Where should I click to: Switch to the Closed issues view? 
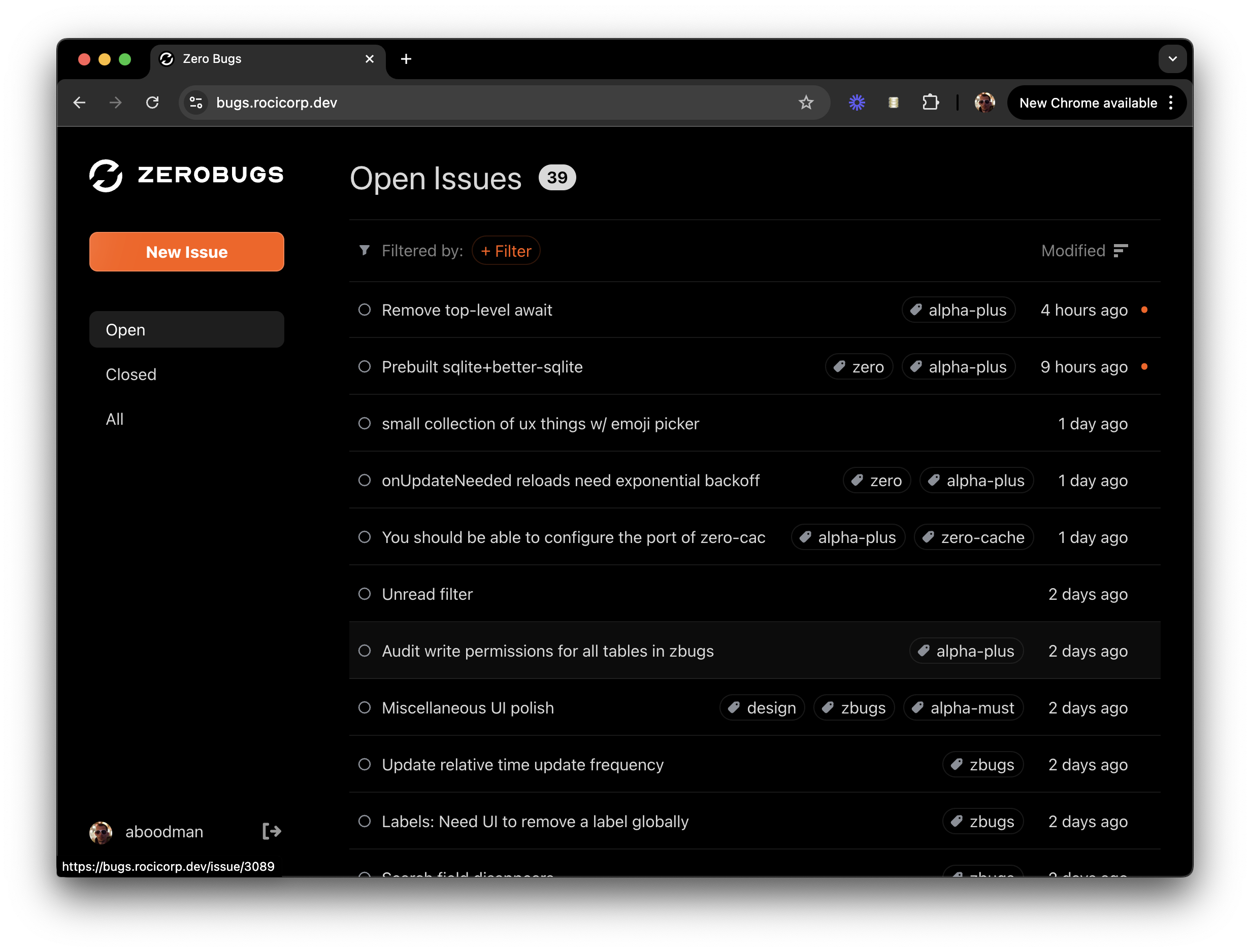(131, 375)
